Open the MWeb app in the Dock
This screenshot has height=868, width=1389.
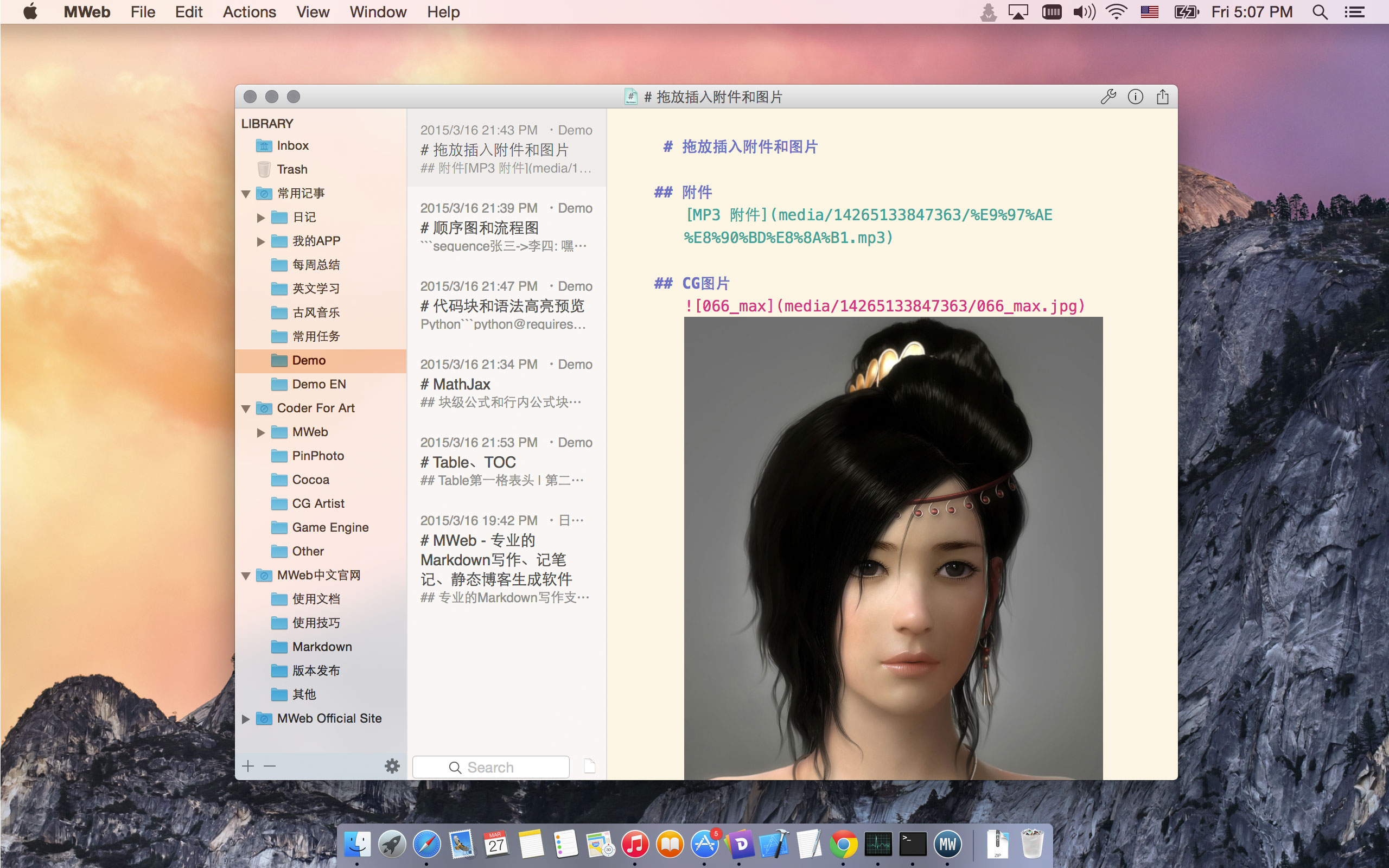coord(947,844)
